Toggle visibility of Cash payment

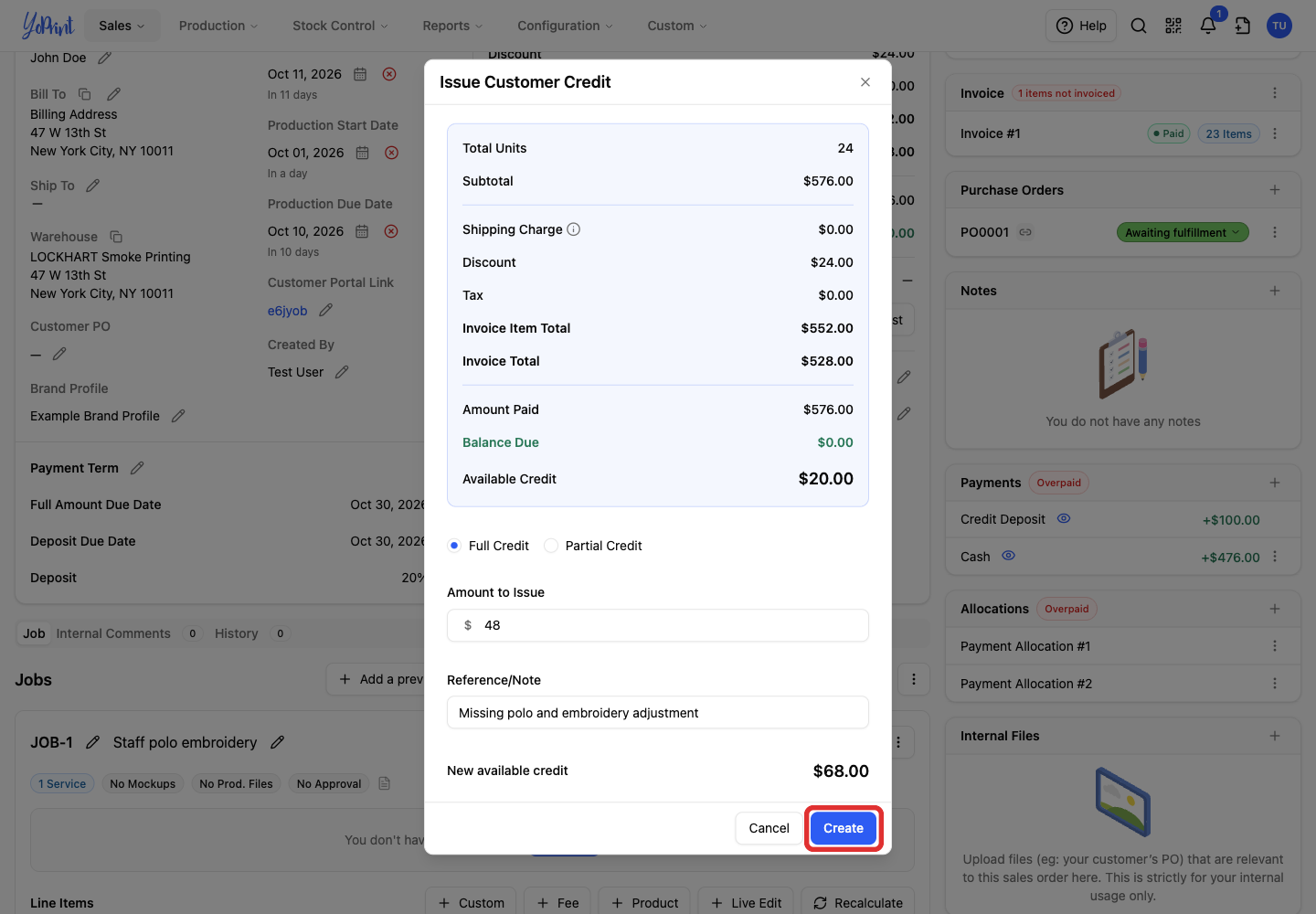1008,556
